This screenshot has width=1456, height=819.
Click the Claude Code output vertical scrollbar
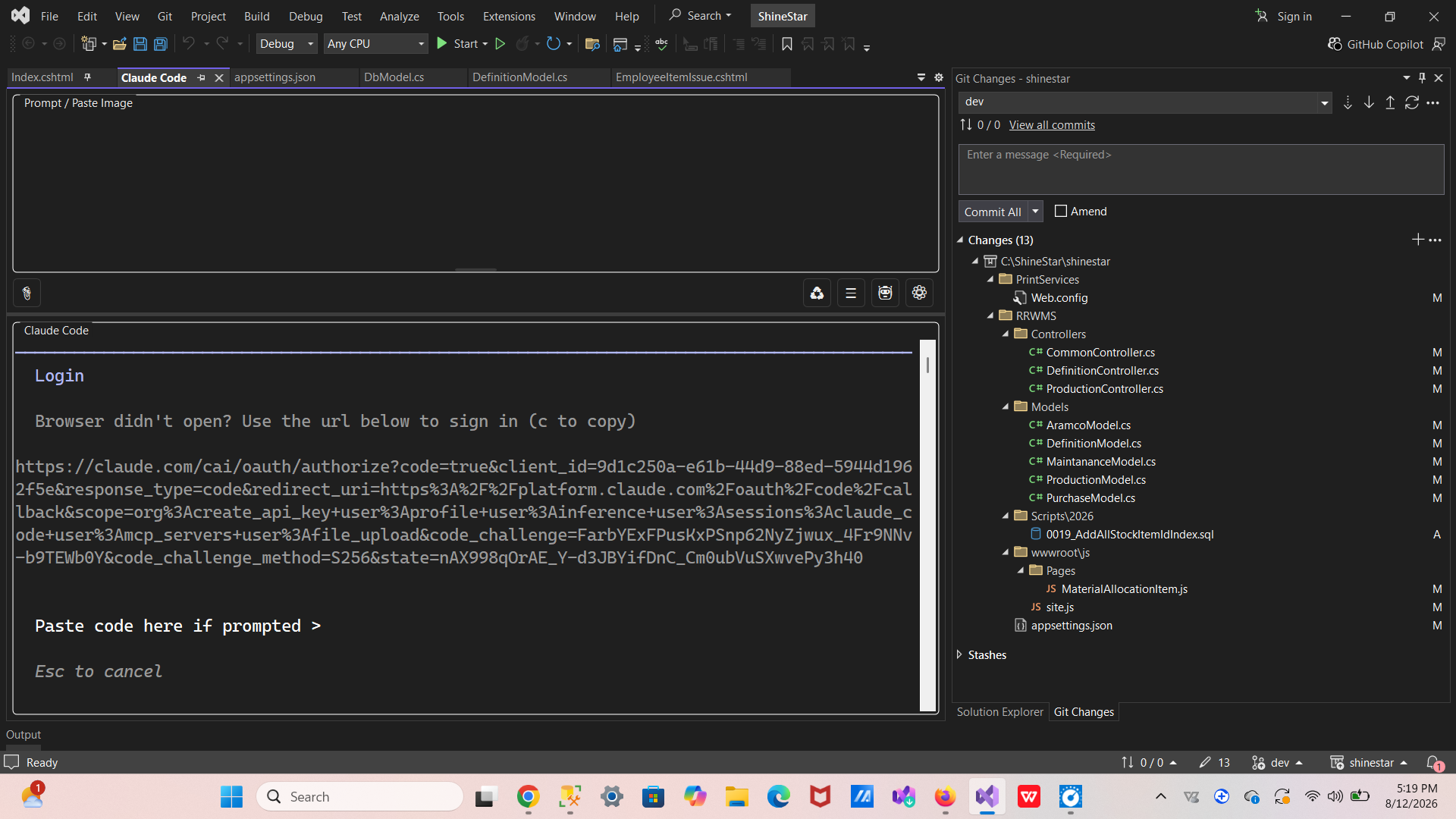click(x=927, y=526)
